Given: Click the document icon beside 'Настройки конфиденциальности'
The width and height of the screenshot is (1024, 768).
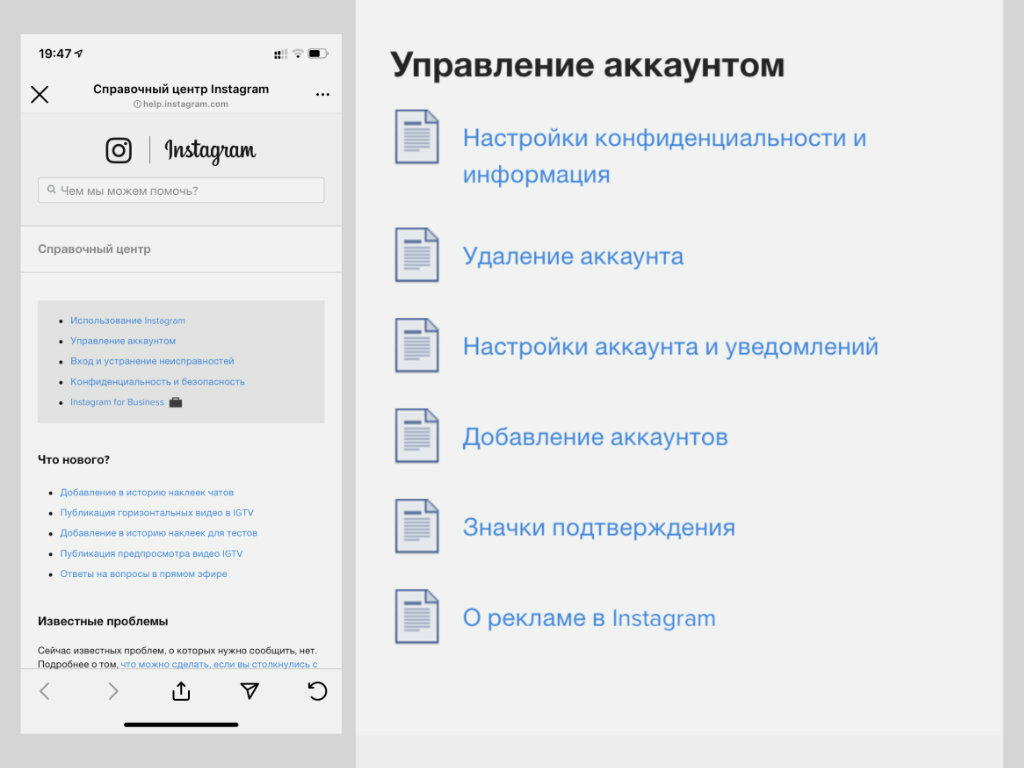Looking at the screenshot, I should (417, 136).
